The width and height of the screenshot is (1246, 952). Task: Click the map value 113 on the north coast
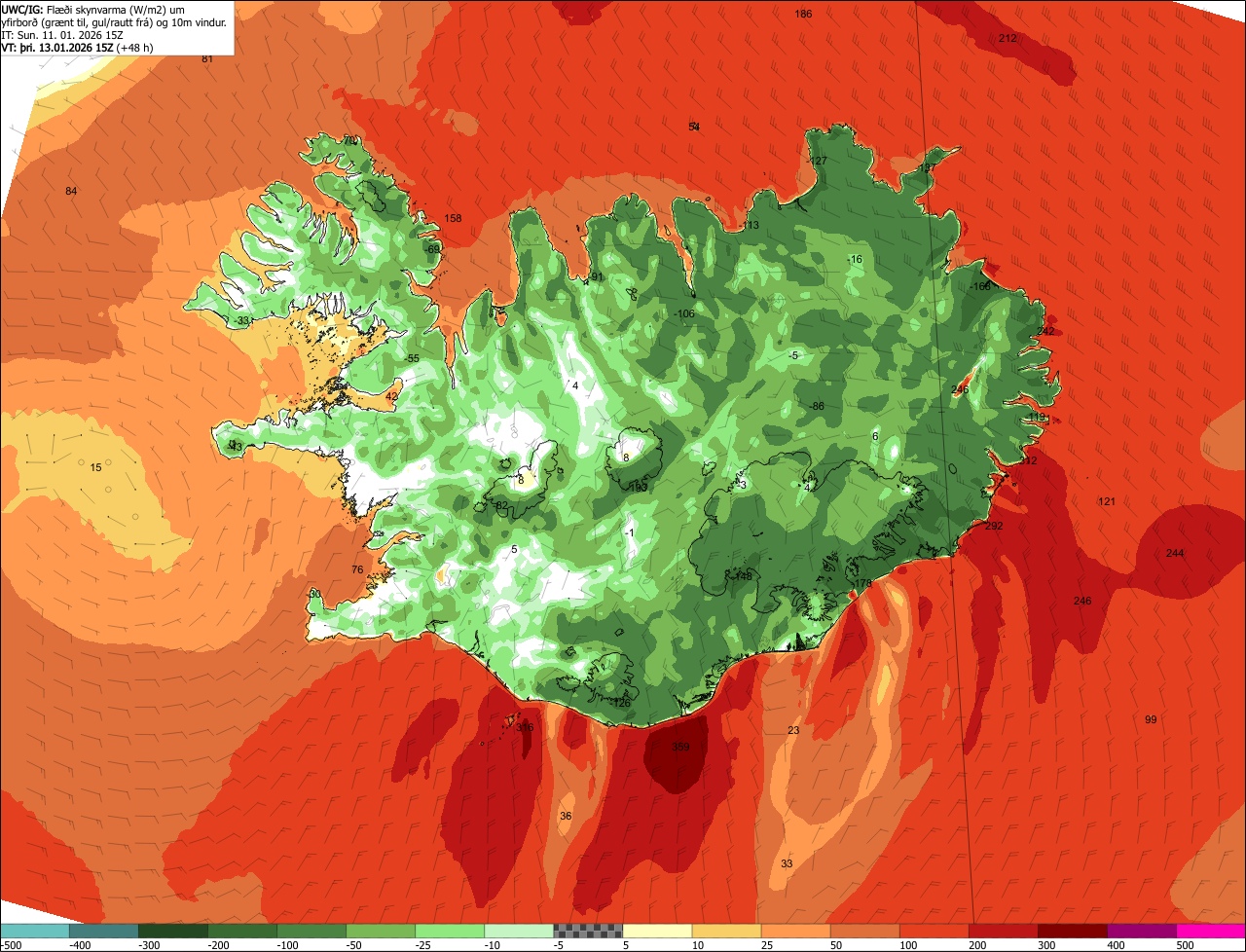click(x=751, y=225)
